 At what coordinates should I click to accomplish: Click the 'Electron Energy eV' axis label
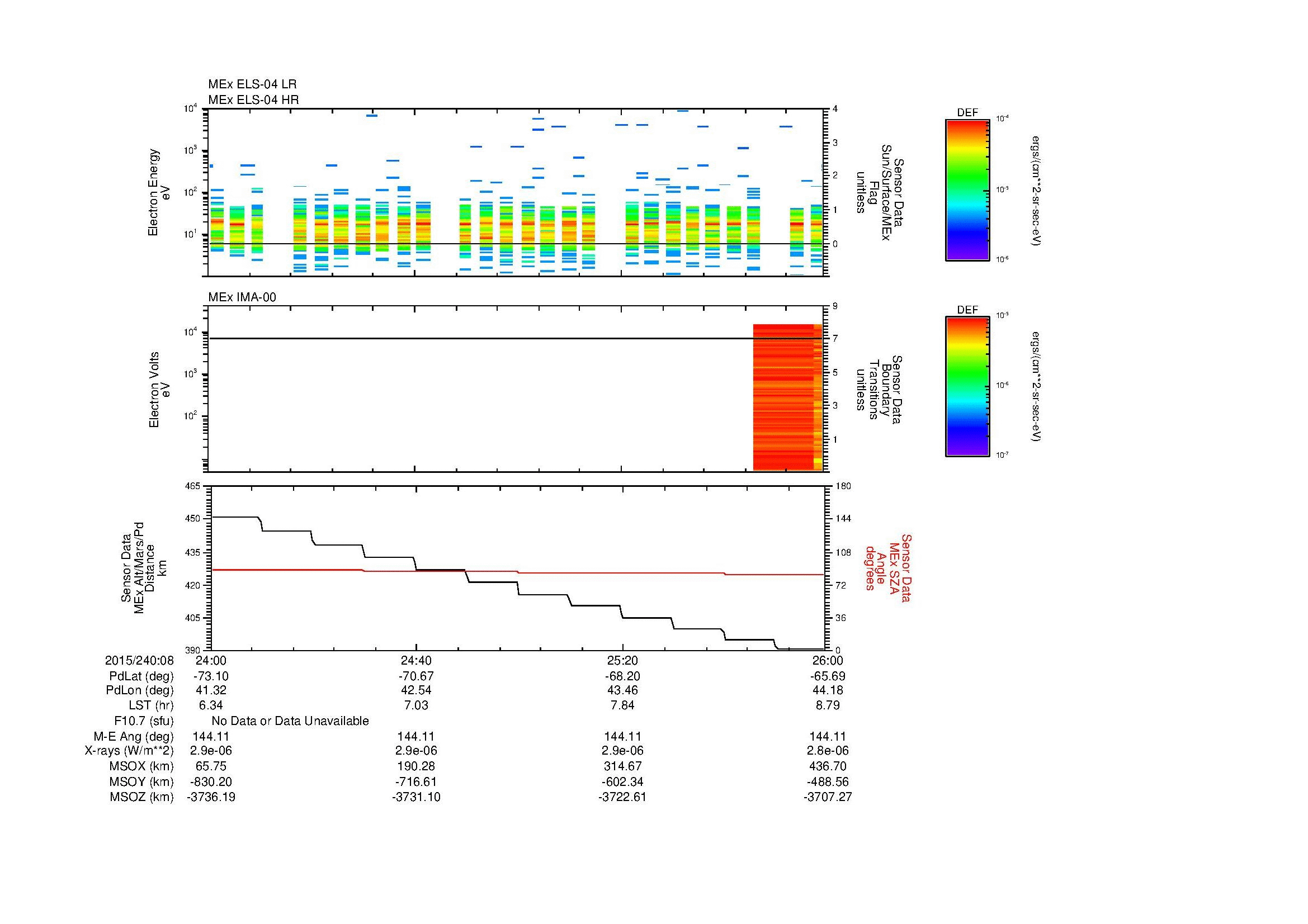click(159, 192)
